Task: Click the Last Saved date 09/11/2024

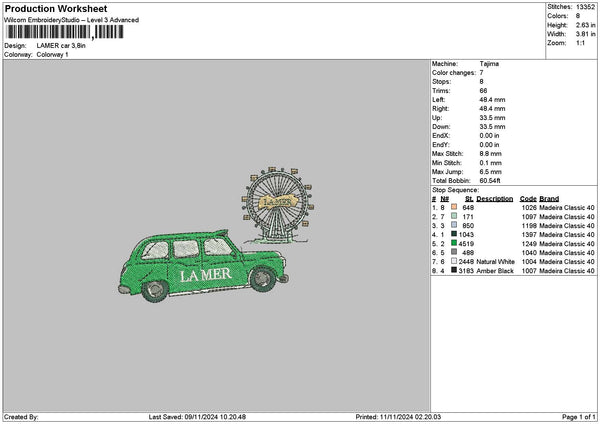Action: click(202, 417)
